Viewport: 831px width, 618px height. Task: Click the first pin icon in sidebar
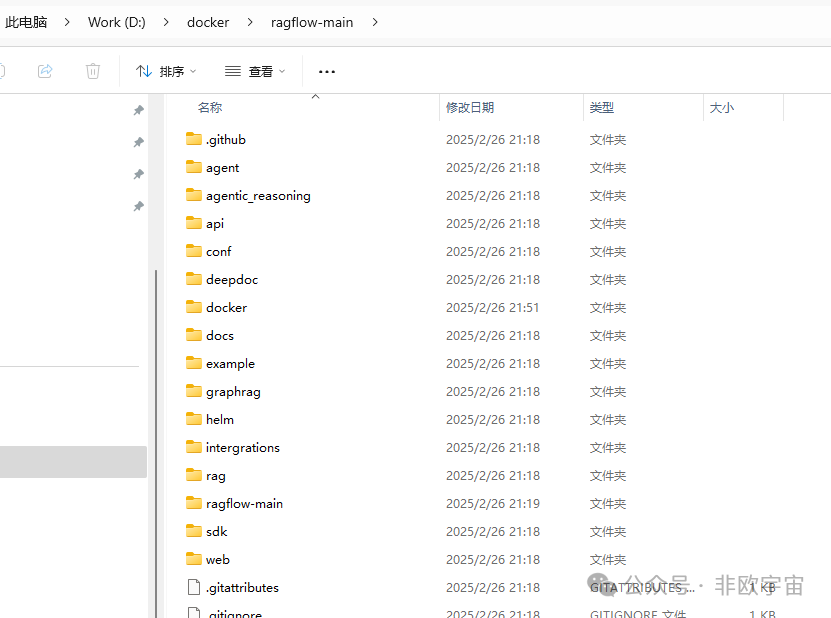(138, 110)
